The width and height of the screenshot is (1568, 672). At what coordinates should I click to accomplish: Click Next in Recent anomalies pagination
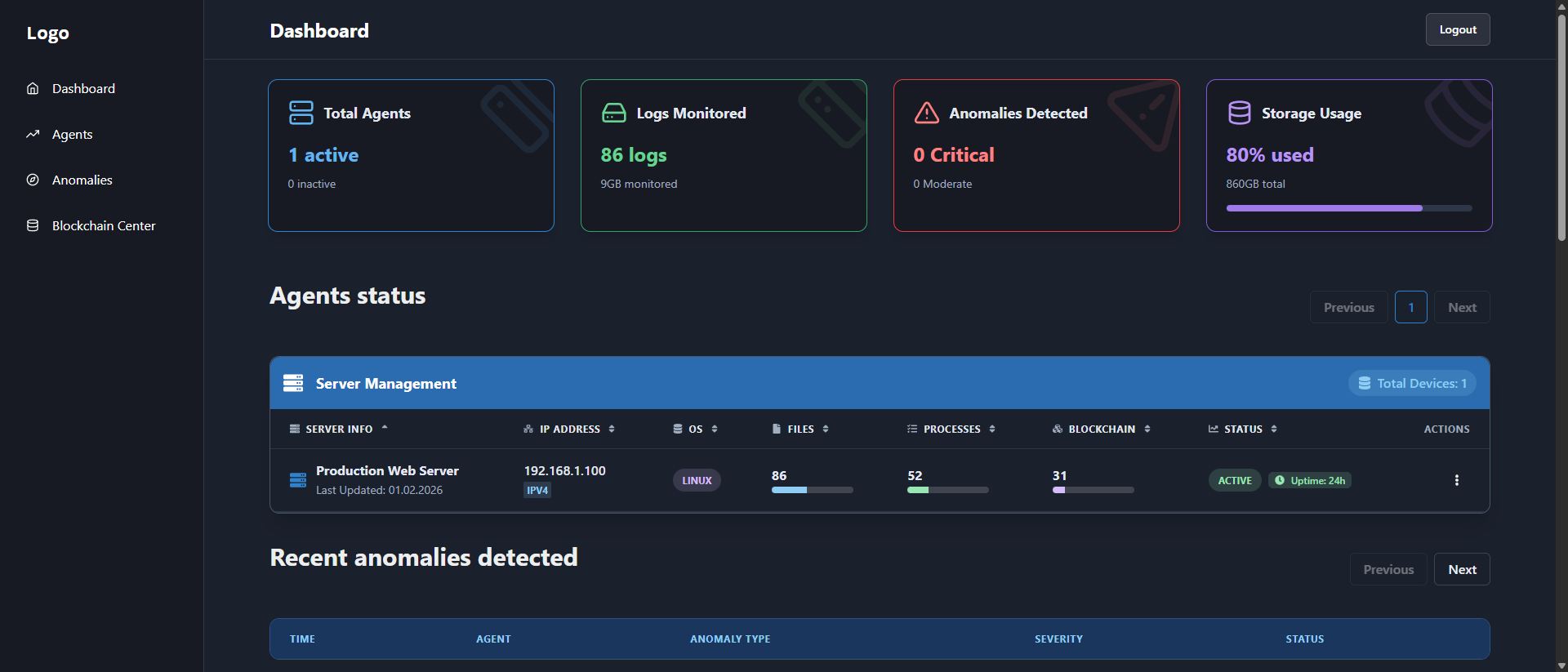(1462, 569)
